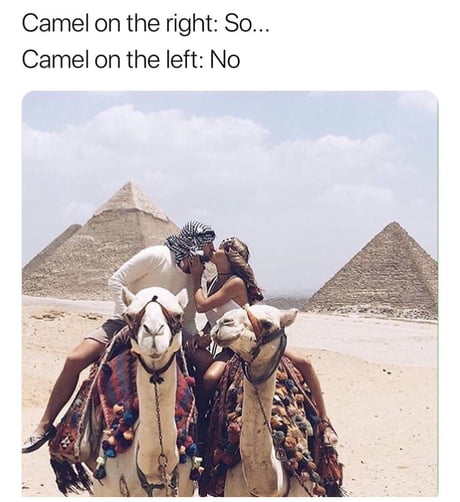Click the "Camel on the right: So..." caption line
The width and height of the screenshot is (460, 502).
point(145,24)
